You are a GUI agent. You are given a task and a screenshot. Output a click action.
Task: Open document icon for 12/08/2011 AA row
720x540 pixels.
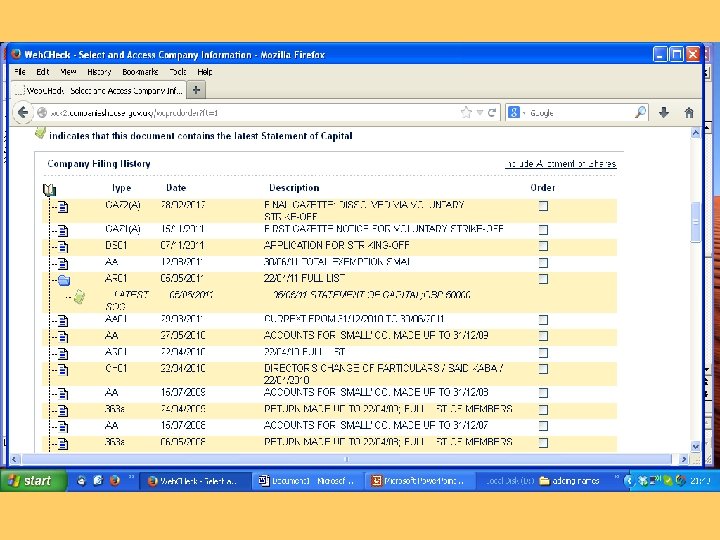click(x=63, y=264)
